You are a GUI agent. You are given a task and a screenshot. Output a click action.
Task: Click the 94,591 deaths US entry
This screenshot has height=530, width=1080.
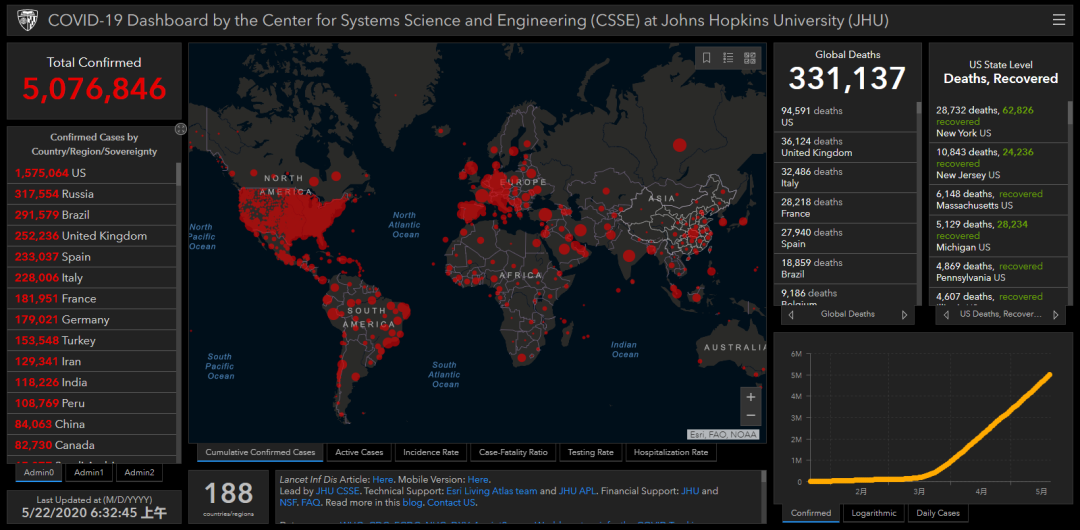click(x=847, y=116)
